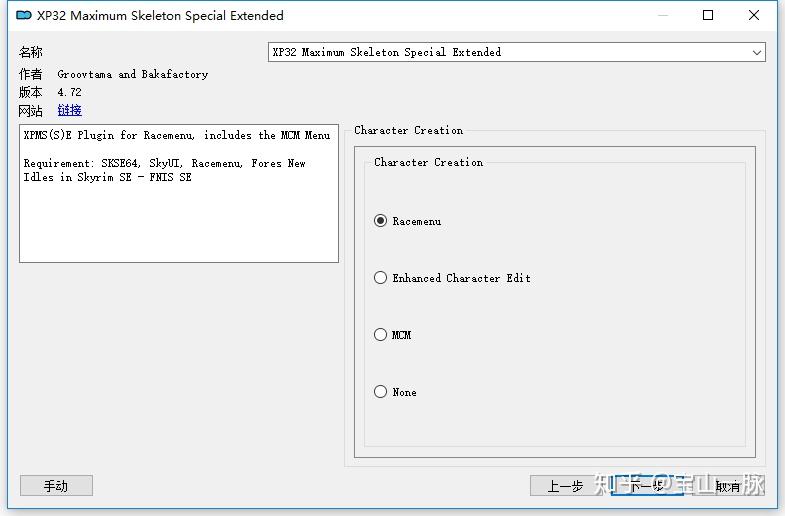
Task: Close the installer window
Action: pyautogui.click(x=753, y=15)
